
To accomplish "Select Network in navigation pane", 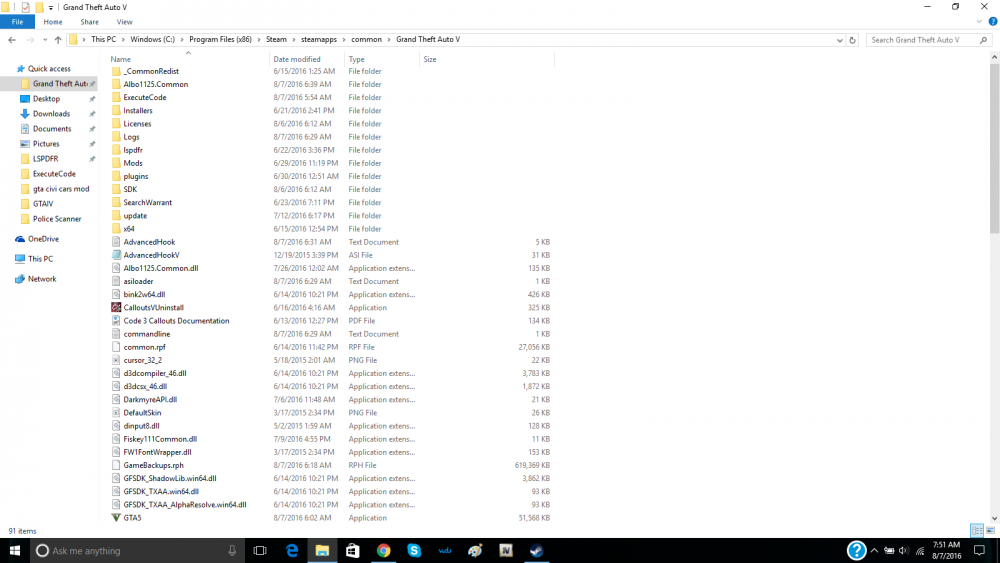I will click(x=42, y=279).
